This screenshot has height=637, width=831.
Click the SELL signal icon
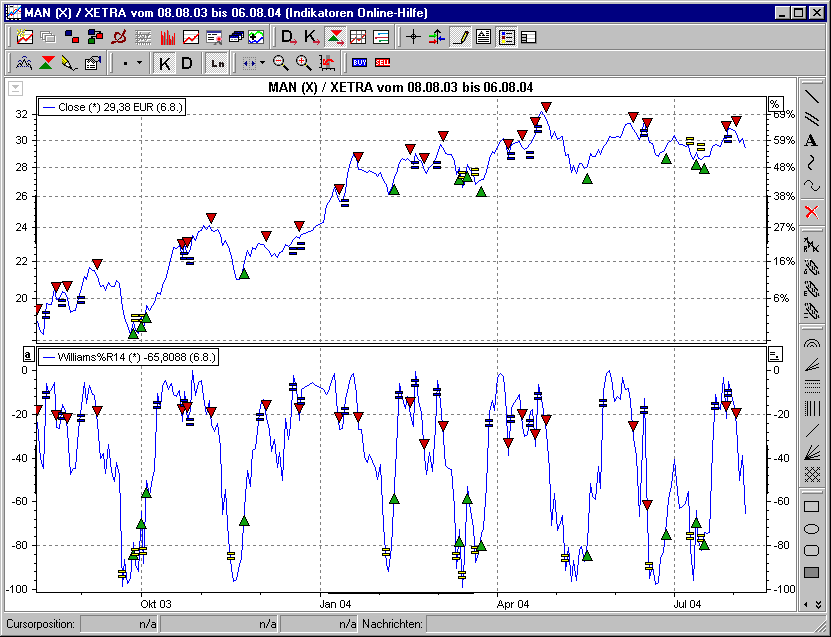click(383, 63)
